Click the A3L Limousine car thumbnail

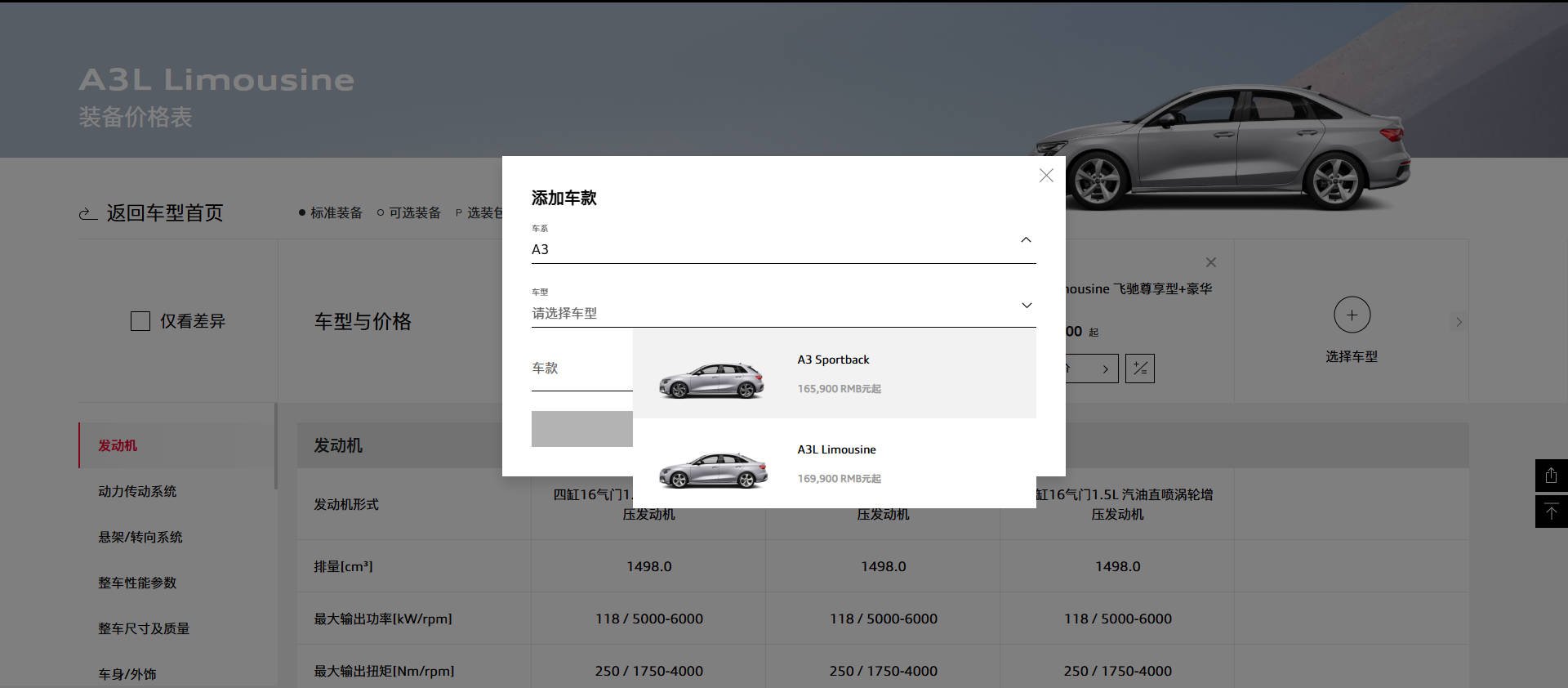pos(713,470)
